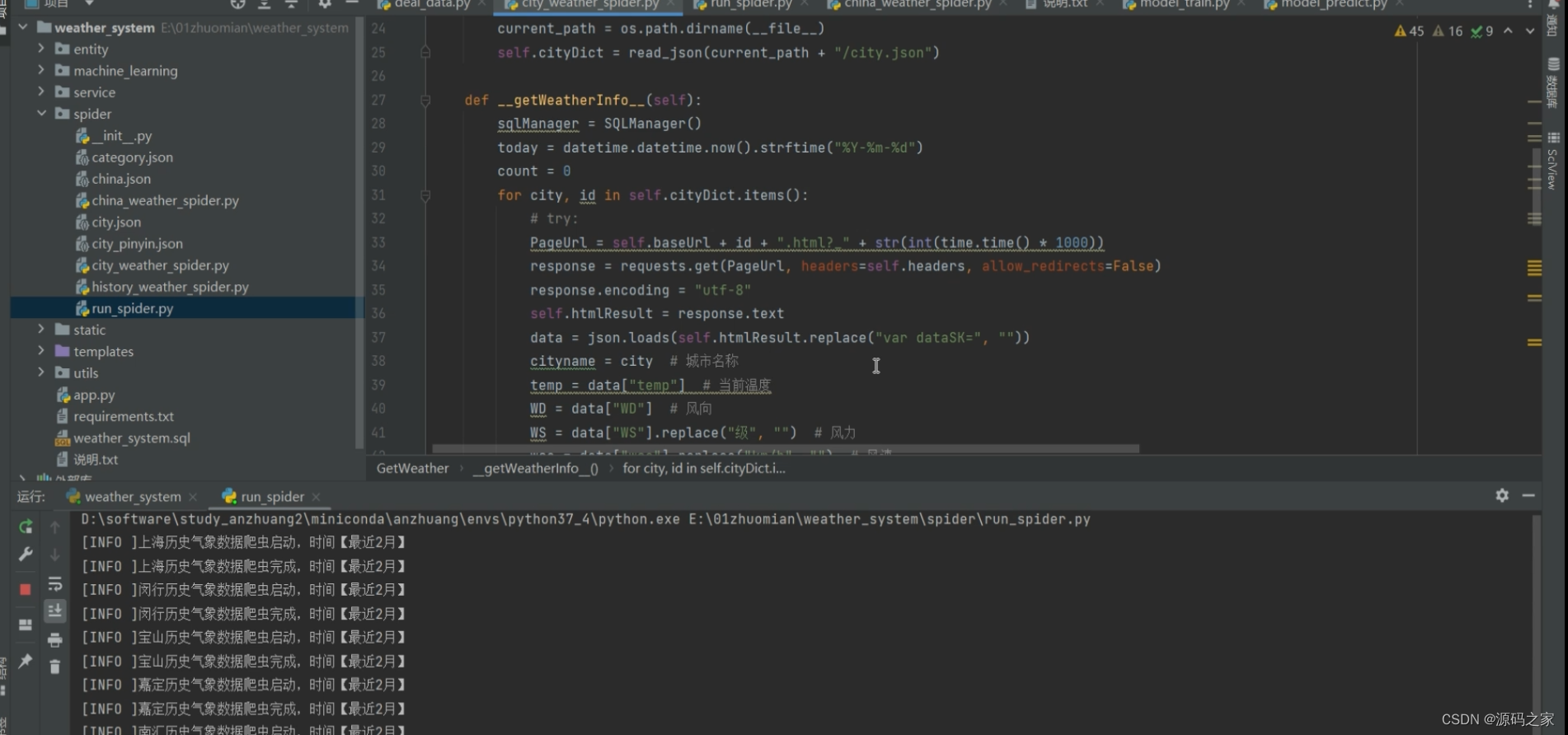
Task: Rerun the run_spider script
Action: click(26, 527)
